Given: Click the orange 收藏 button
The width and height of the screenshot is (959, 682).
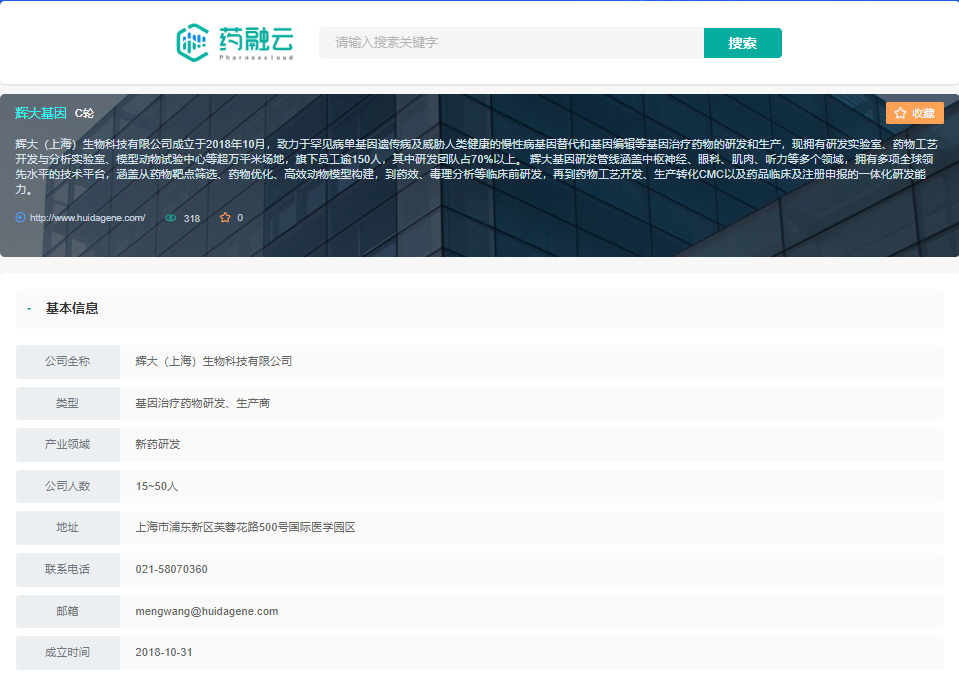Looking at the screenshot, I should tap(914, 113).
